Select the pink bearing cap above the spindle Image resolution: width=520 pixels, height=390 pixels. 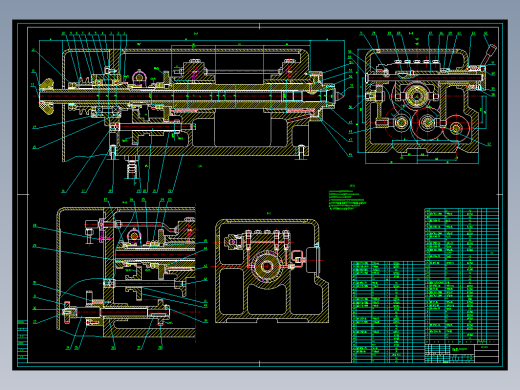coord(139,77)
